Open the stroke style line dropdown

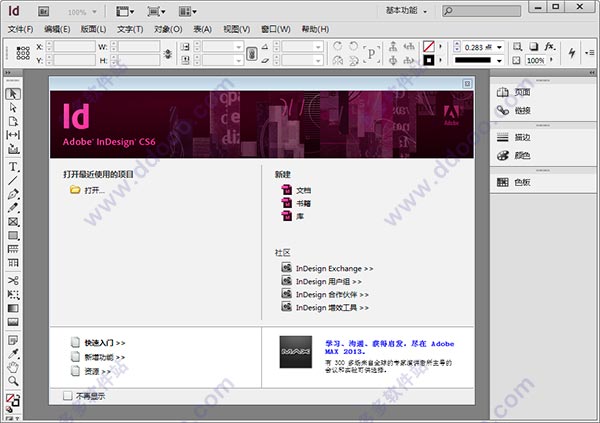click(x=499, y=60)
